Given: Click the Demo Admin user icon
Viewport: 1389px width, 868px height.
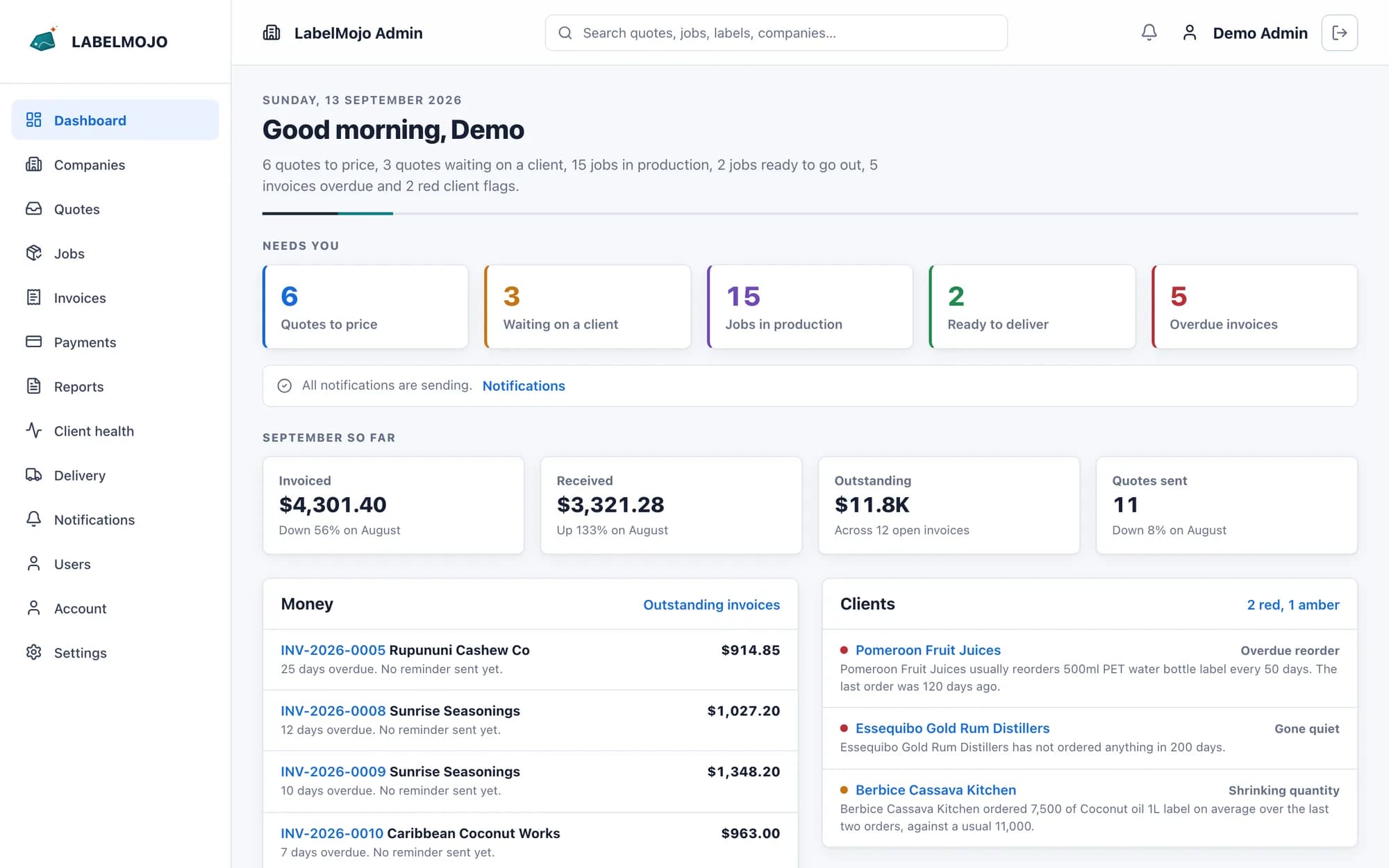Looking at the screenshot, I should pyautogui.click(x=1190, y=33).
